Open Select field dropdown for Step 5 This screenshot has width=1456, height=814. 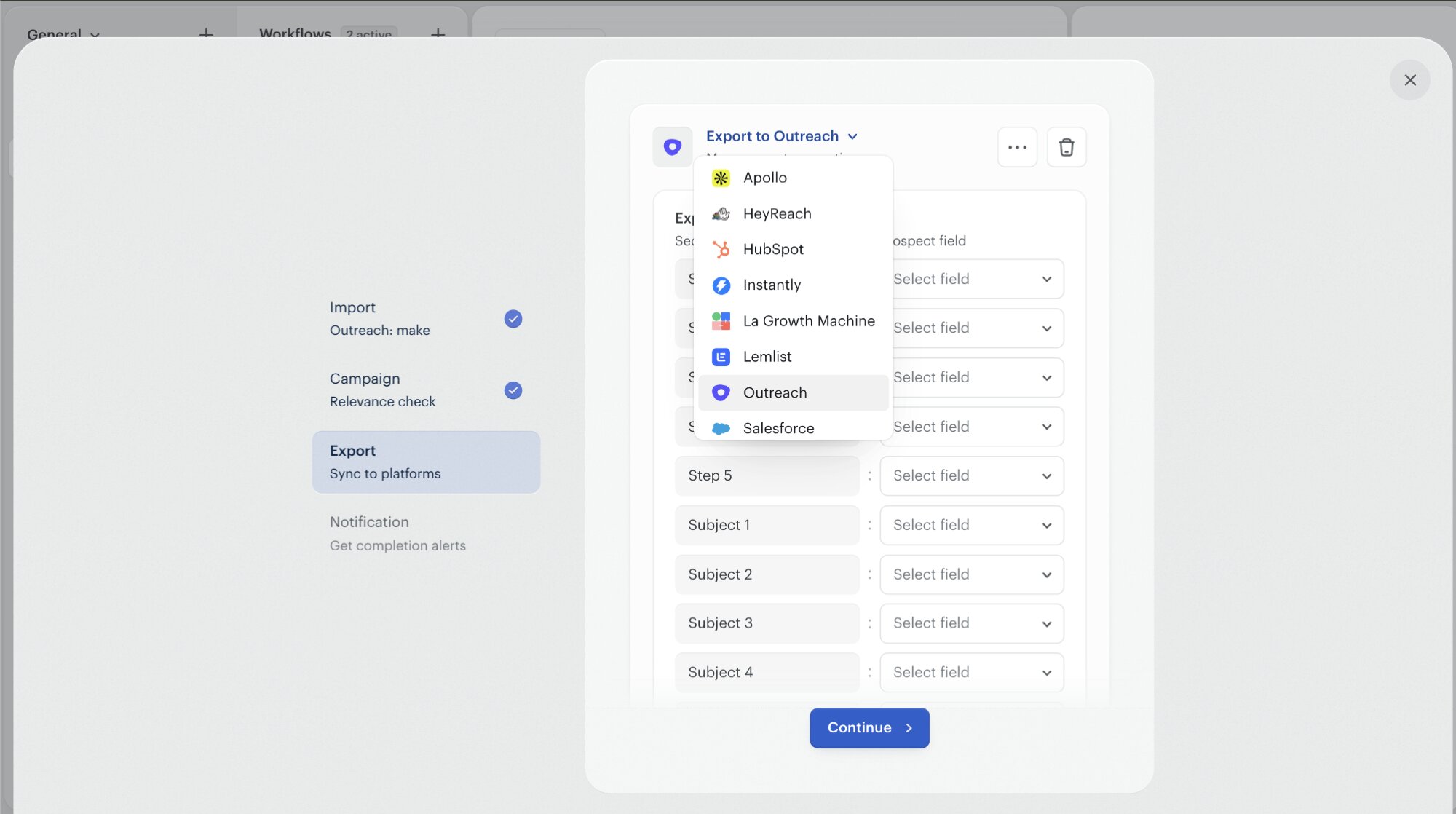pos(972,475)
